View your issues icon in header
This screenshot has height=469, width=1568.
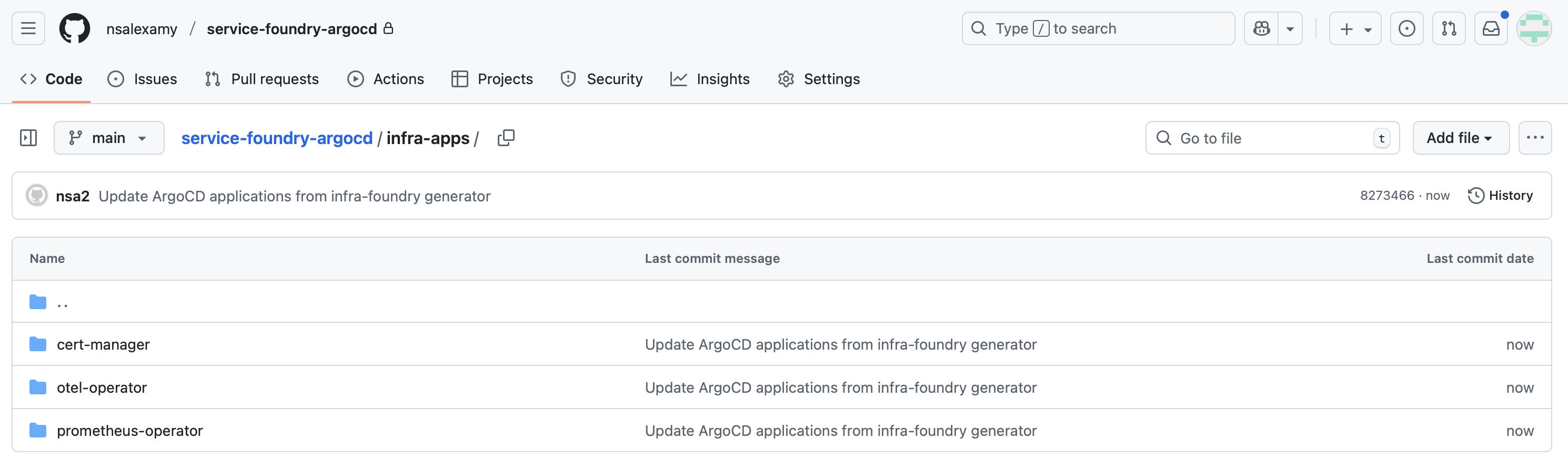1406,28
